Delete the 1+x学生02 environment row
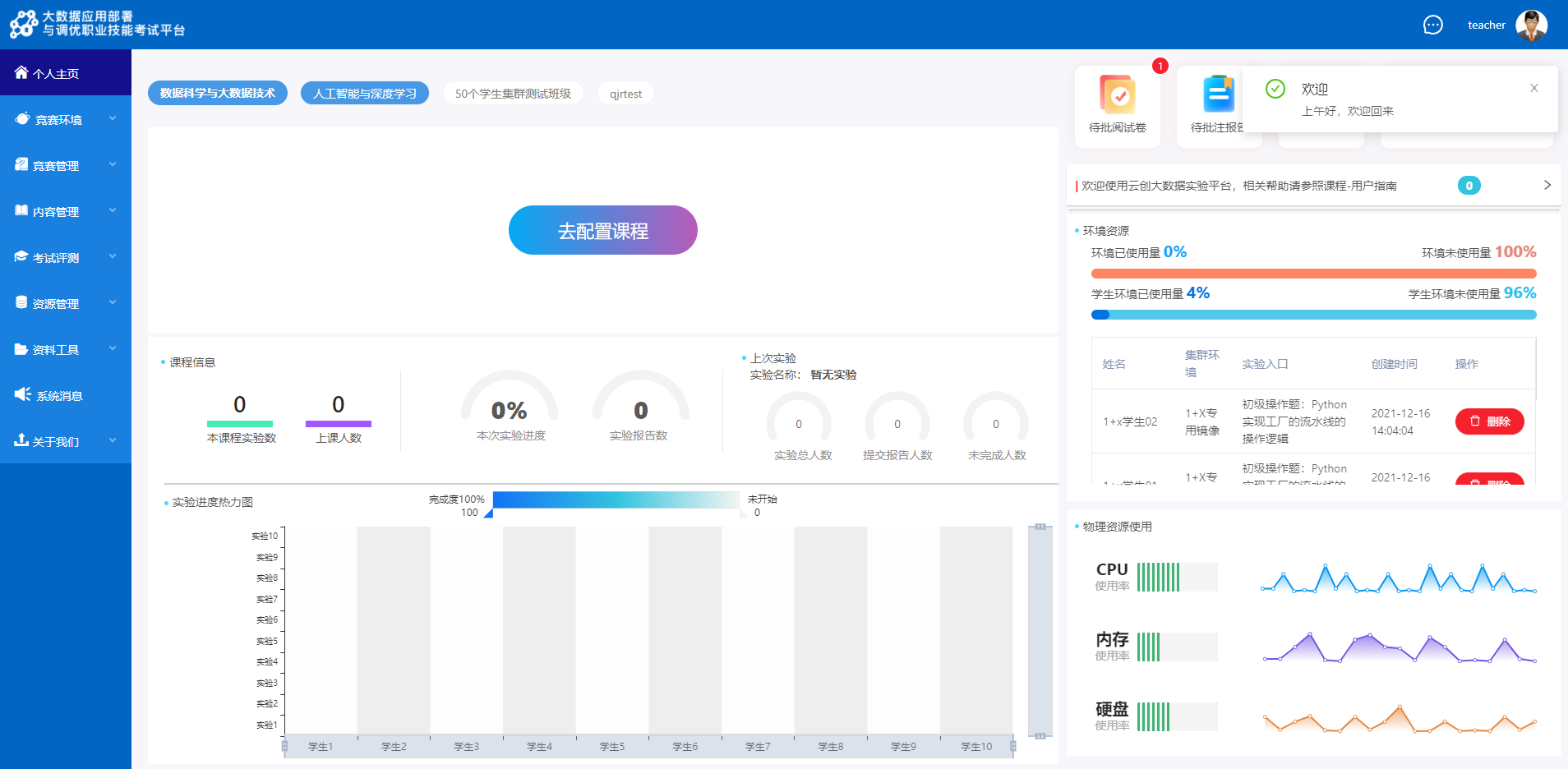The width and height of the screenshot is (1568, 769). tap(1489, 421)
